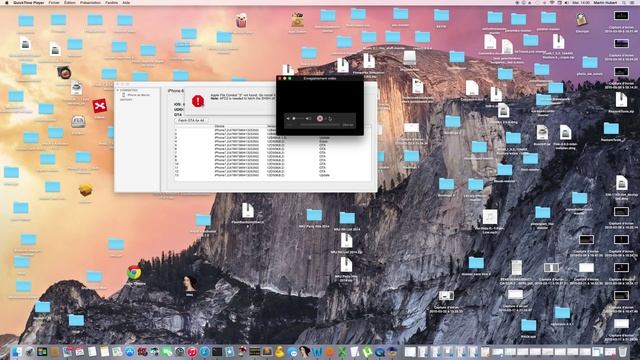Open the QuickTime Player menu
Screen dimensions: 640x360
[29, 2]
